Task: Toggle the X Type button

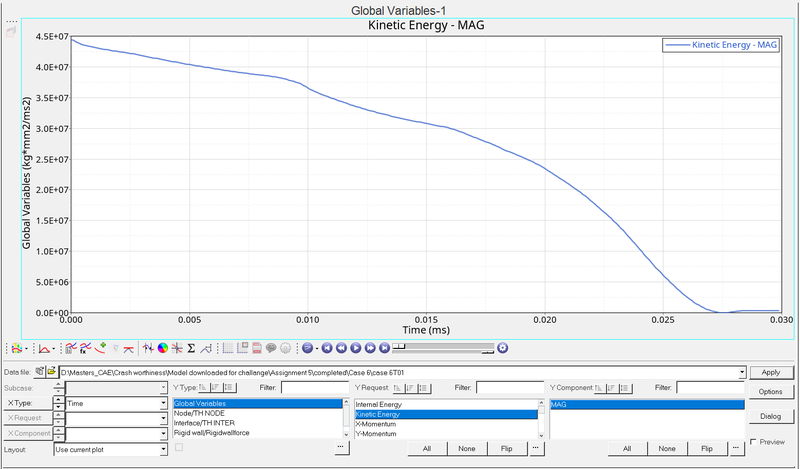Action: point(24,403)
